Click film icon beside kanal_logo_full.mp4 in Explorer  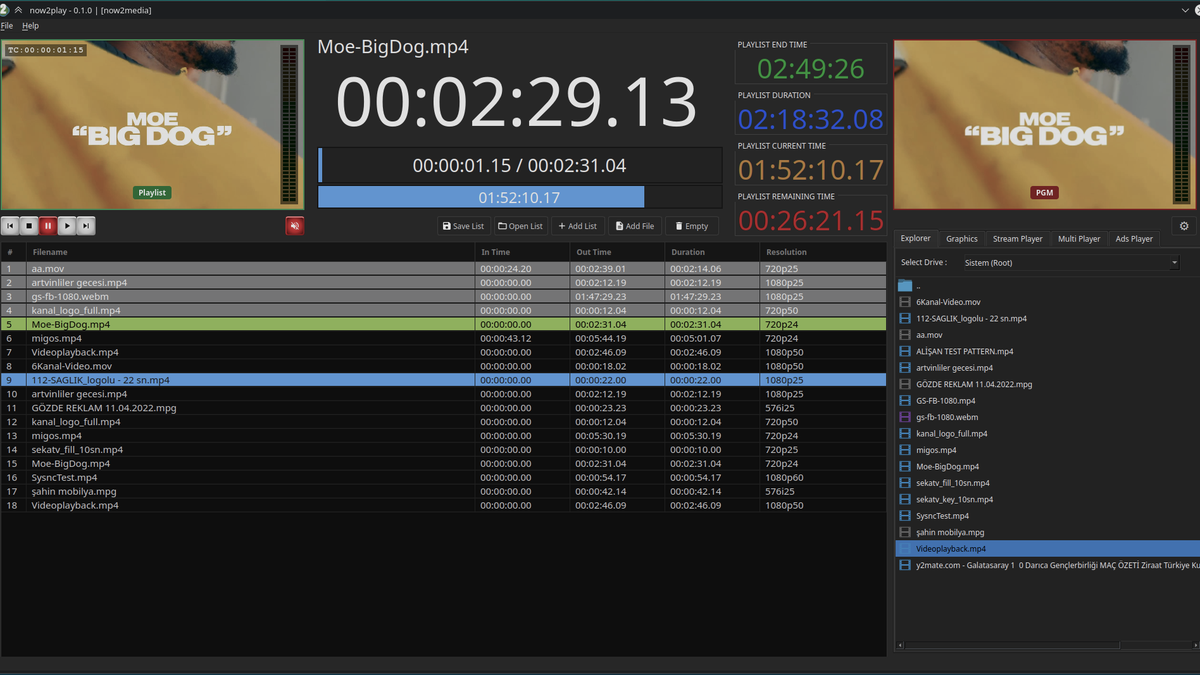pos(905,434)
